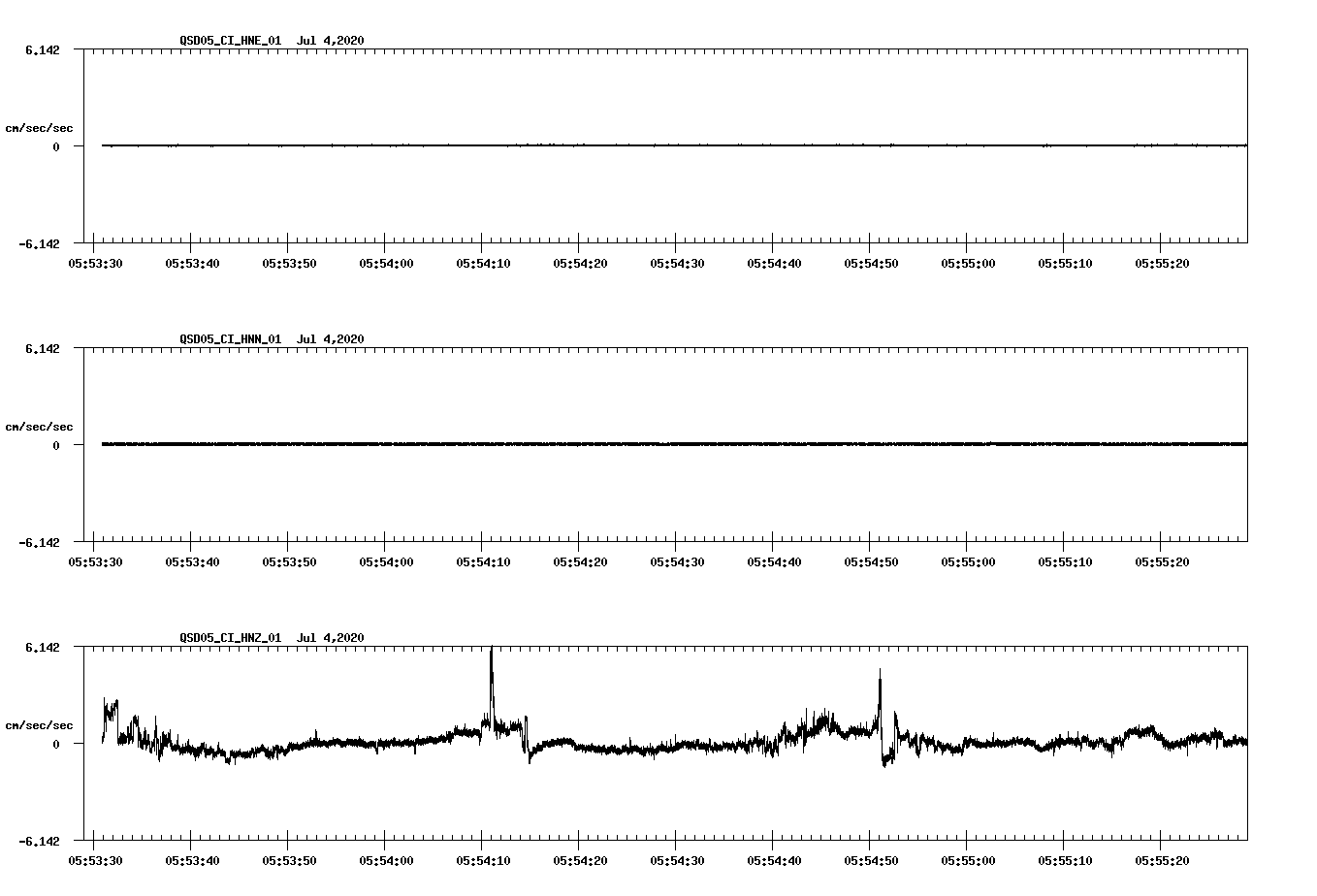Click 05:55:00 time label under HNE plot

click(968, 263)
